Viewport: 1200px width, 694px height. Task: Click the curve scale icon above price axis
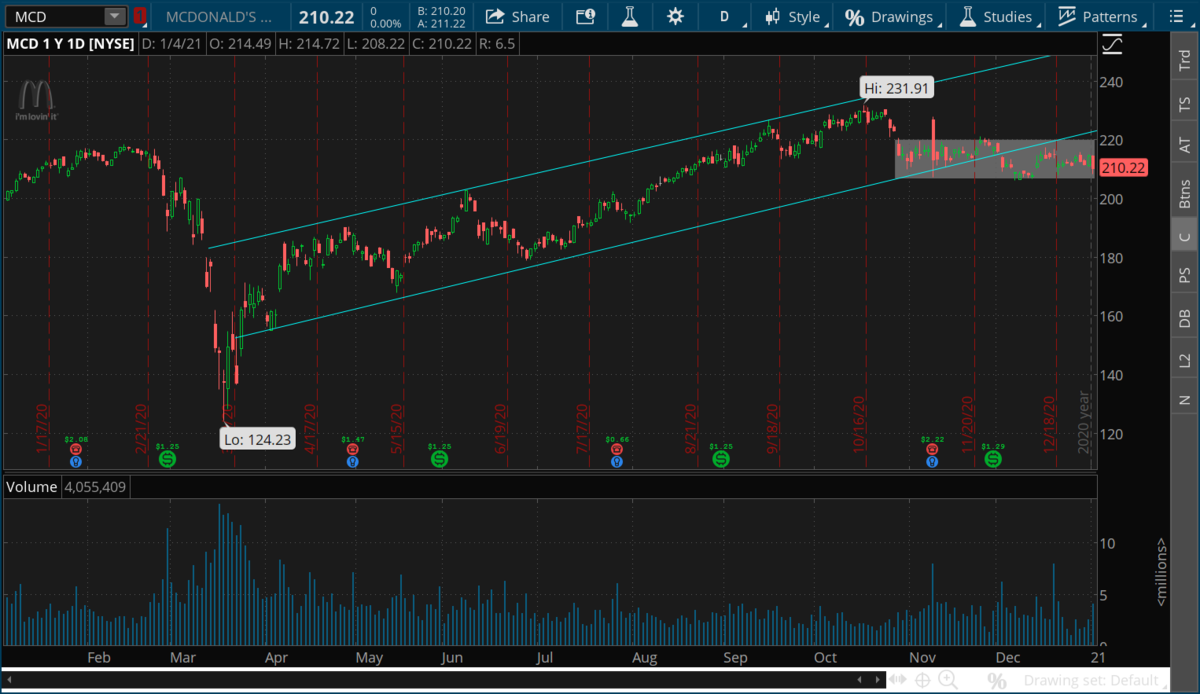[1111, 44]
